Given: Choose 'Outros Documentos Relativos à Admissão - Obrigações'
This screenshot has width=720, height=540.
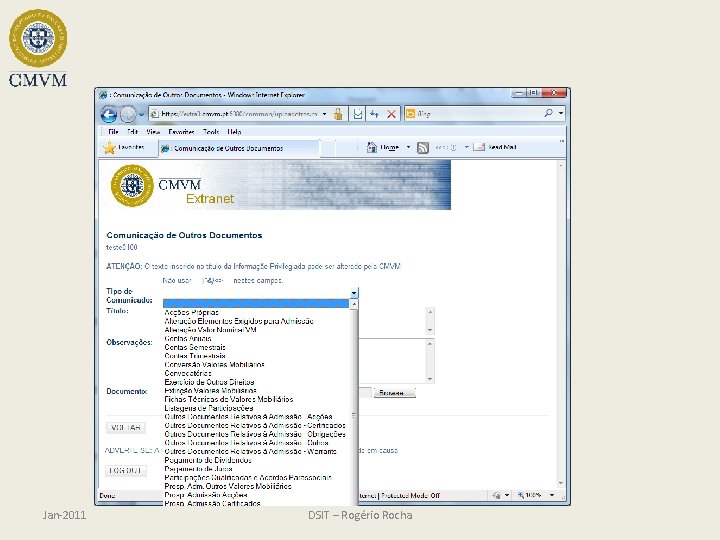Looking at the screenshot, I should (x=255, y=434).
